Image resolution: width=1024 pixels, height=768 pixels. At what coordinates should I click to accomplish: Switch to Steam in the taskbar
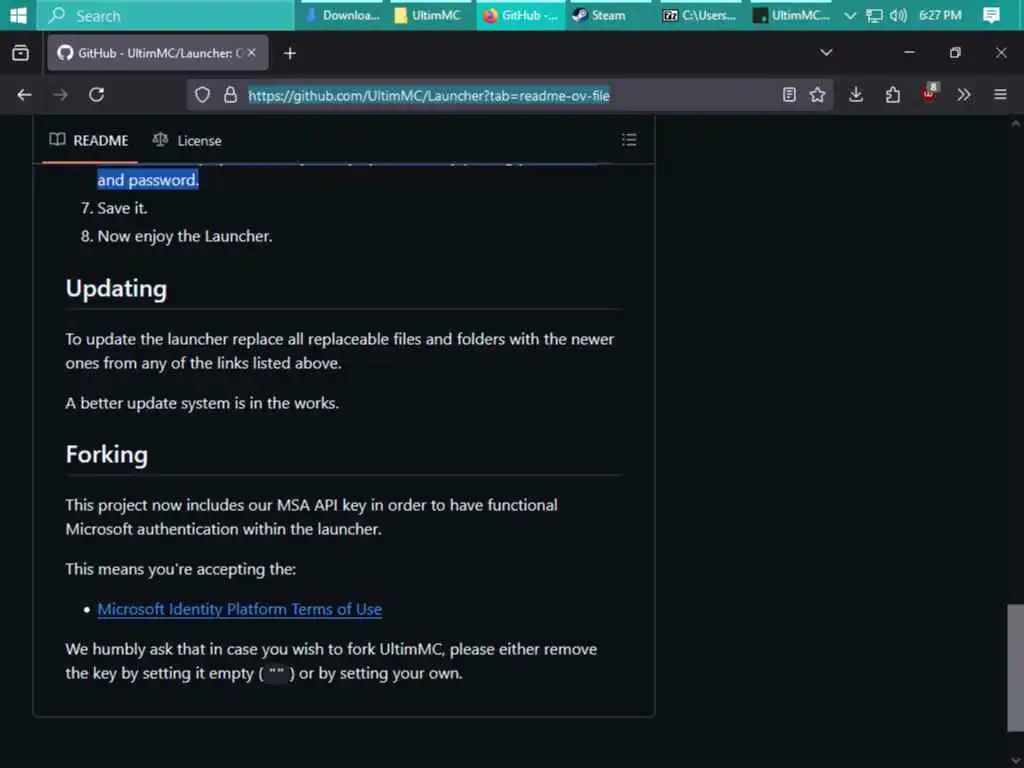608,15
